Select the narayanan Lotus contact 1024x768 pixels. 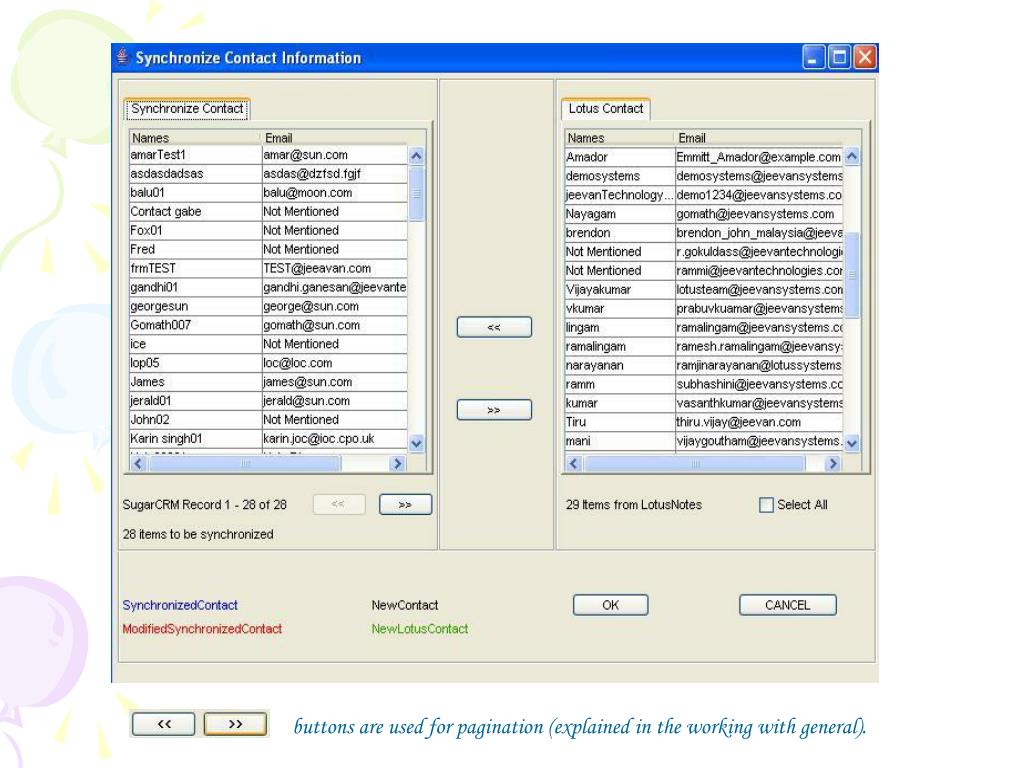point(704,366)
